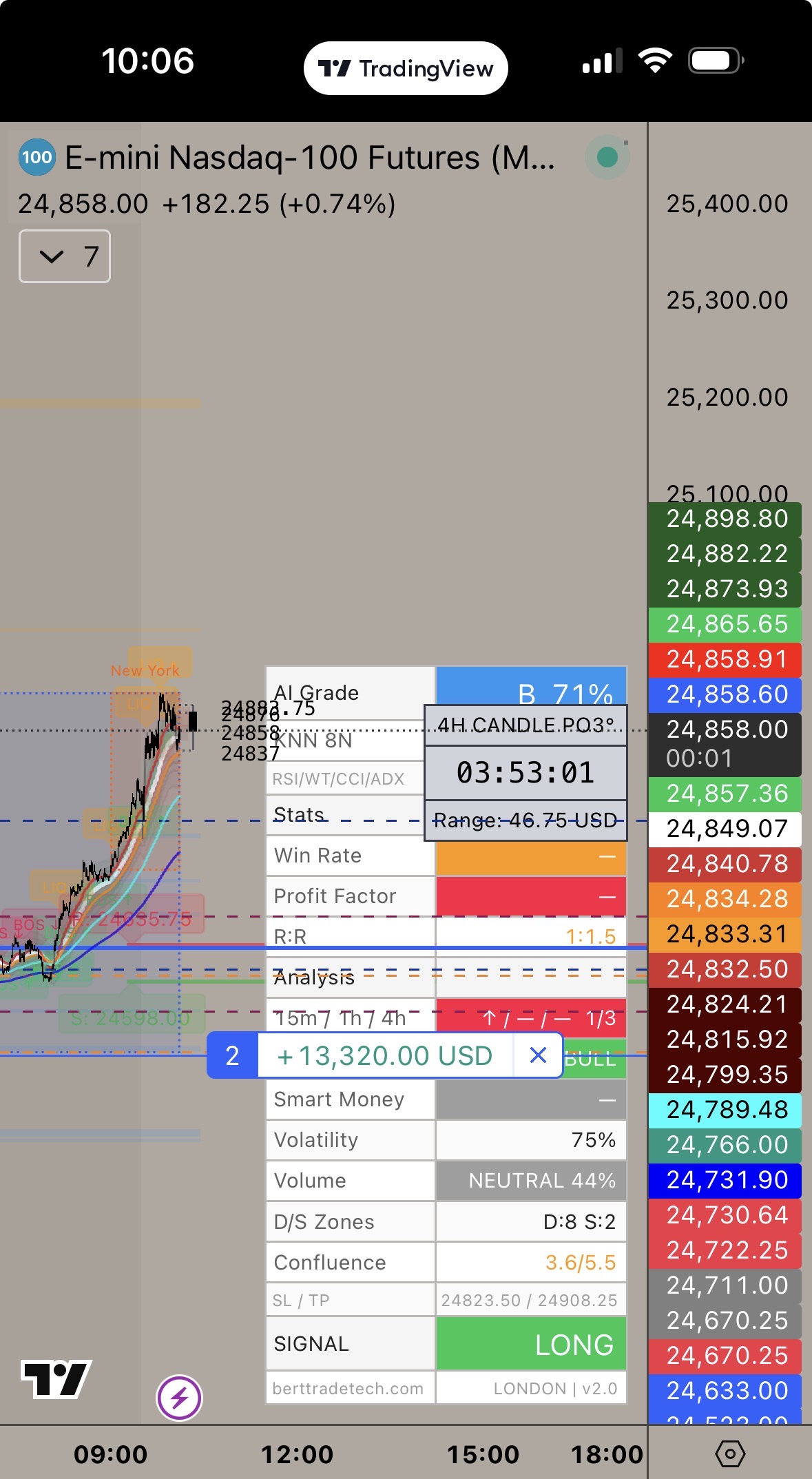Tap the 25,300.00 price scale value
The image size is (812, 1479).
[x=727, y=300]
